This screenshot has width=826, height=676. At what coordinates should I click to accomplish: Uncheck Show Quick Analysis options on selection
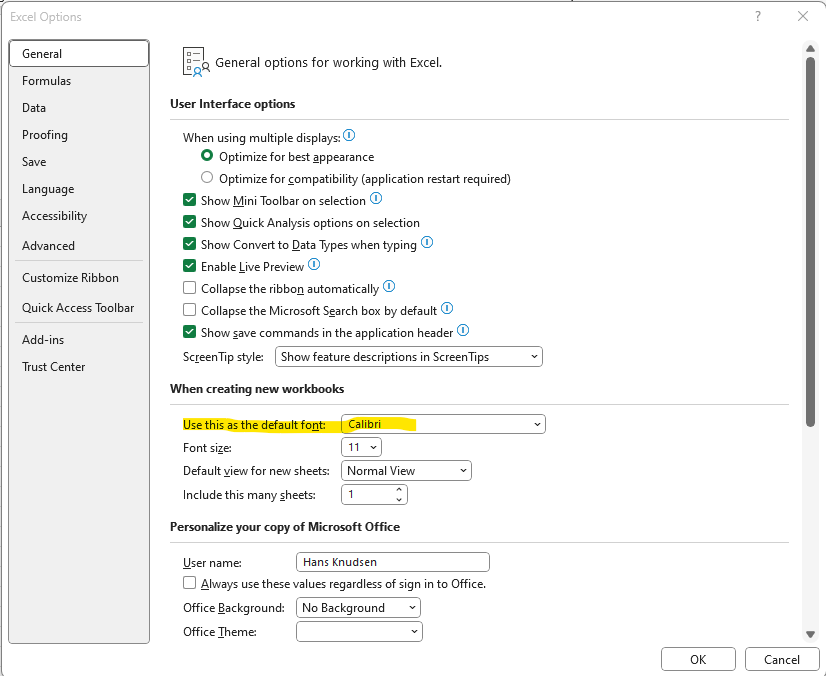point(190,222)
